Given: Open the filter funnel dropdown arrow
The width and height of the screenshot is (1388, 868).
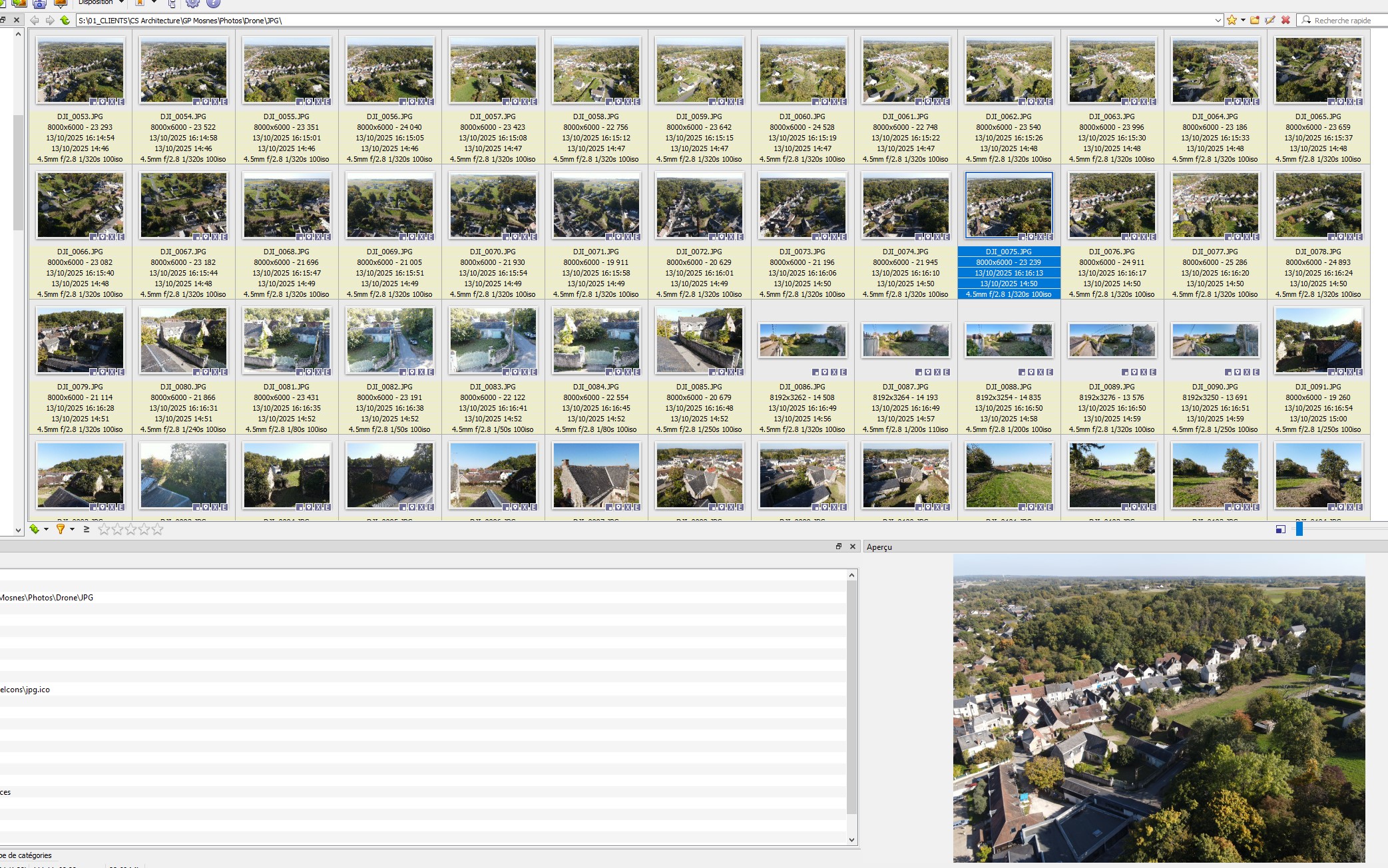Looking at the screenshot, I should tap(72, 529).
